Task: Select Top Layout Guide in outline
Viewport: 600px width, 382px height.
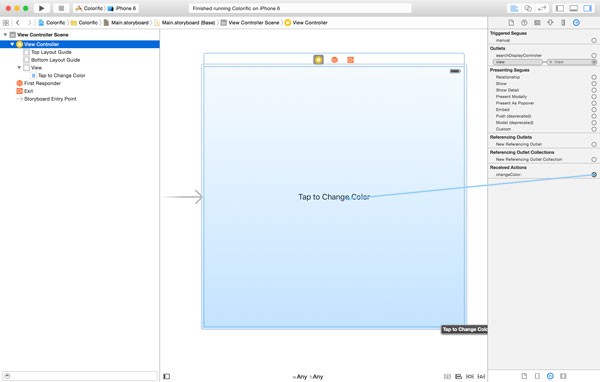Action: [51, 52]
